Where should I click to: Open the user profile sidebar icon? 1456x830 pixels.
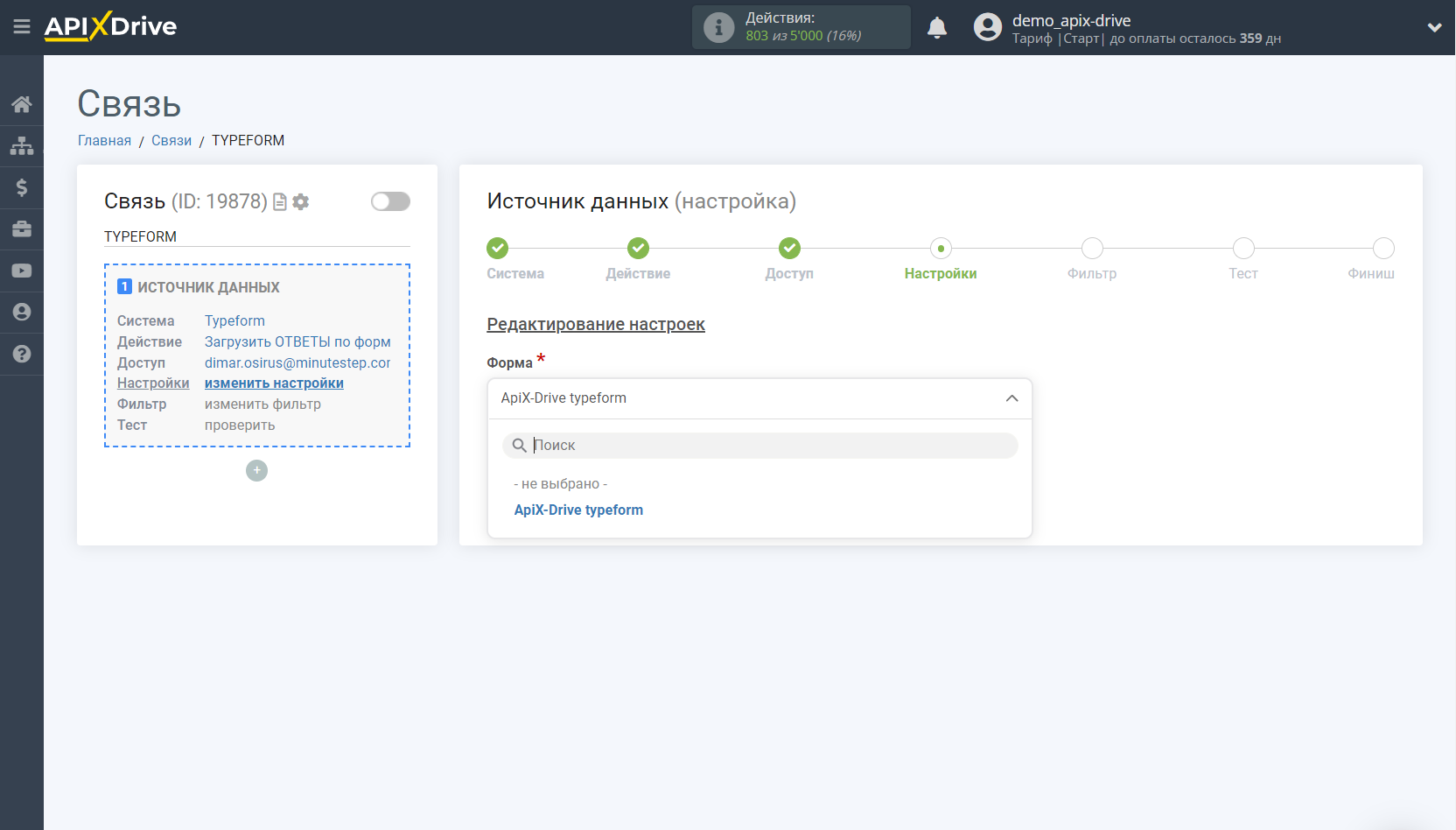click(22, 313)
